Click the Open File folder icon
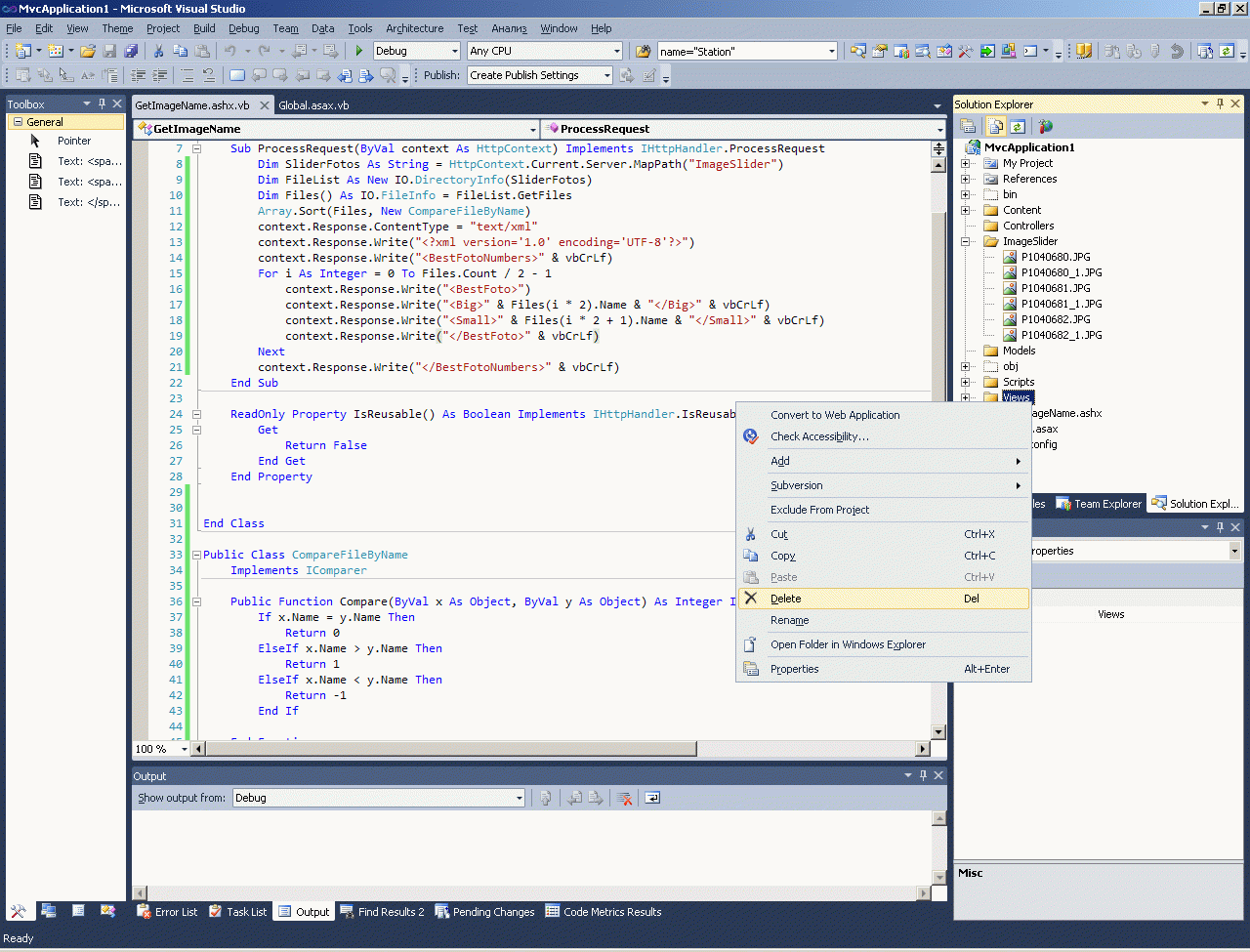Image resolution: width=1250 pixels, height=952 pixels. [88, 51]
